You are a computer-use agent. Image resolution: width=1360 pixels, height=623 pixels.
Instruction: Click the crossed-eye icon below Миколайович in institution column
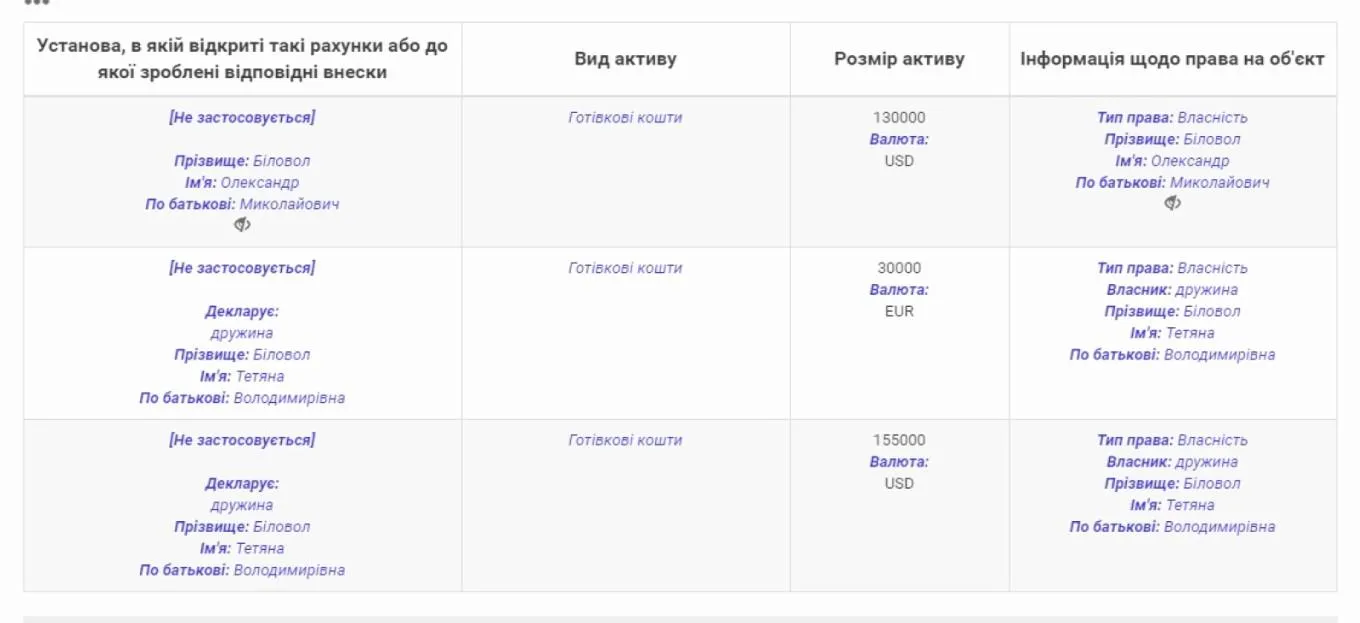242,225
